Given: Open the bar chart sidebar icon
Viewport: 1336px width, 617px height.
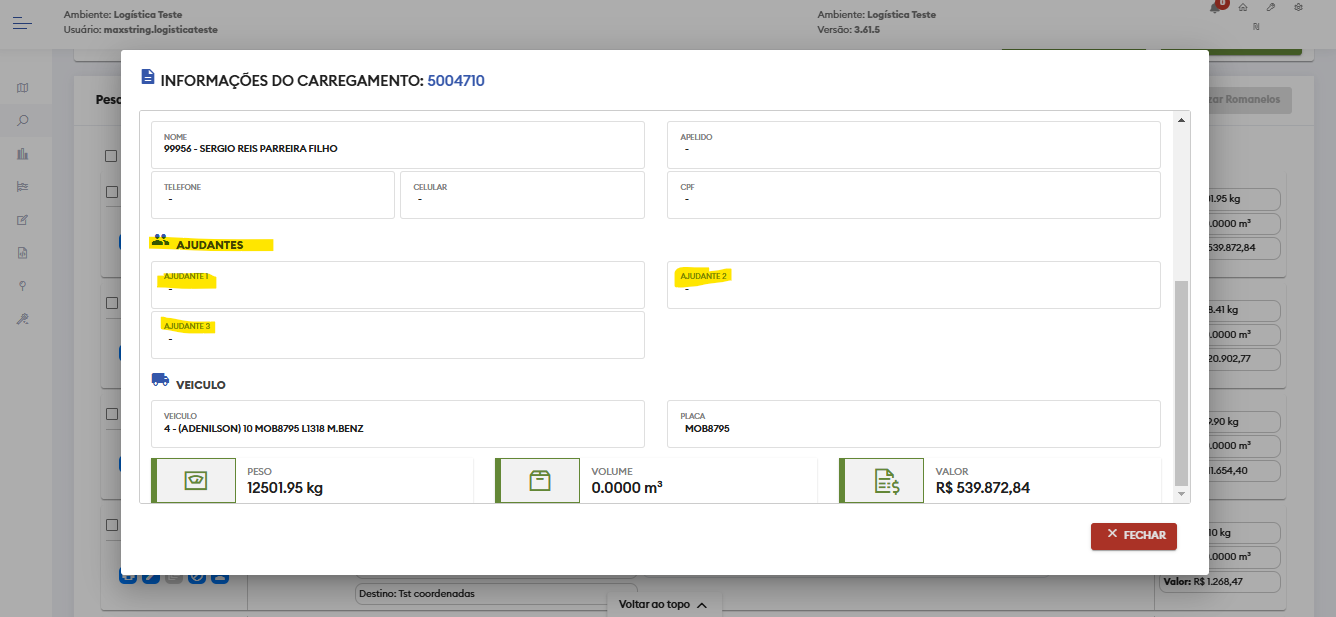Looking at the screenshot, I should 23,154.
